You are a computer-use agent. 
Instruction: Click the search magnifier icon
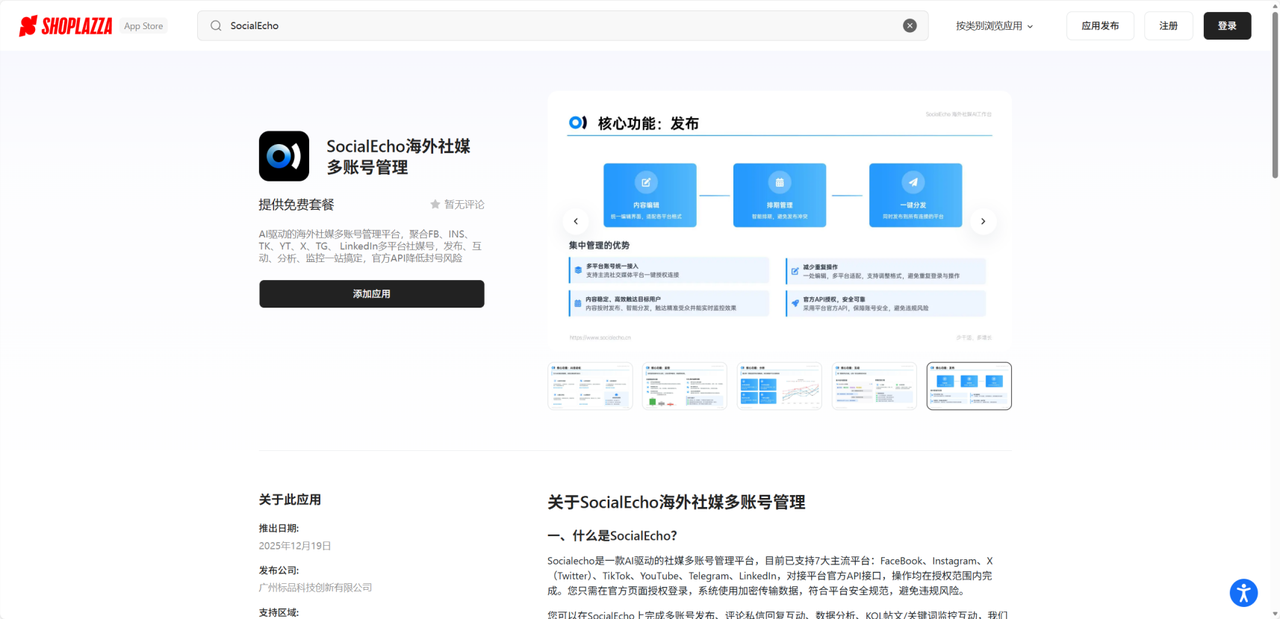pyautogui.click(x=215, y=25)
